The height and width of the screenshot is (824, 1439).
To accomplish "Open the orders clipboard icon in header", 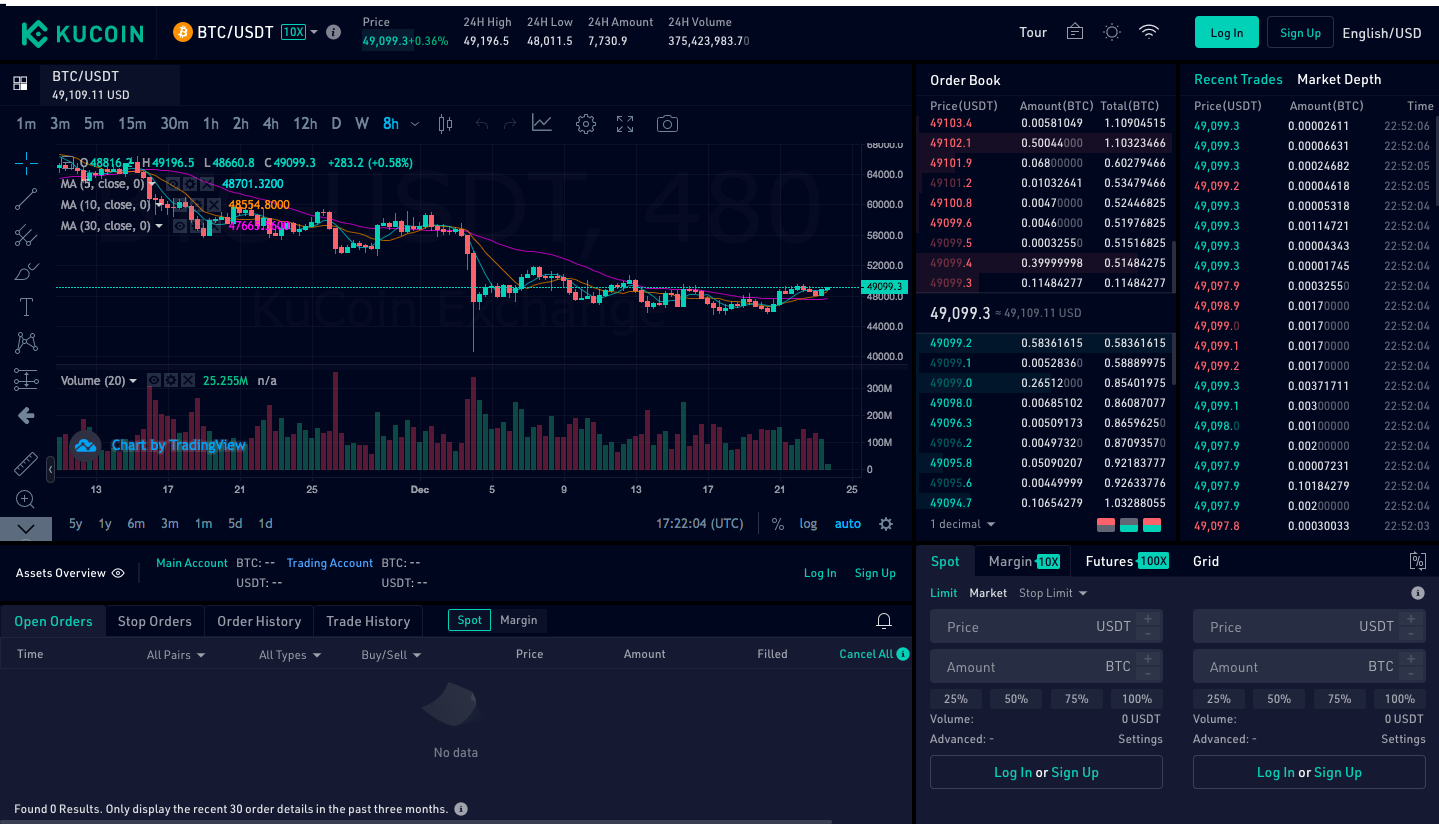I will coord(1075,32).
